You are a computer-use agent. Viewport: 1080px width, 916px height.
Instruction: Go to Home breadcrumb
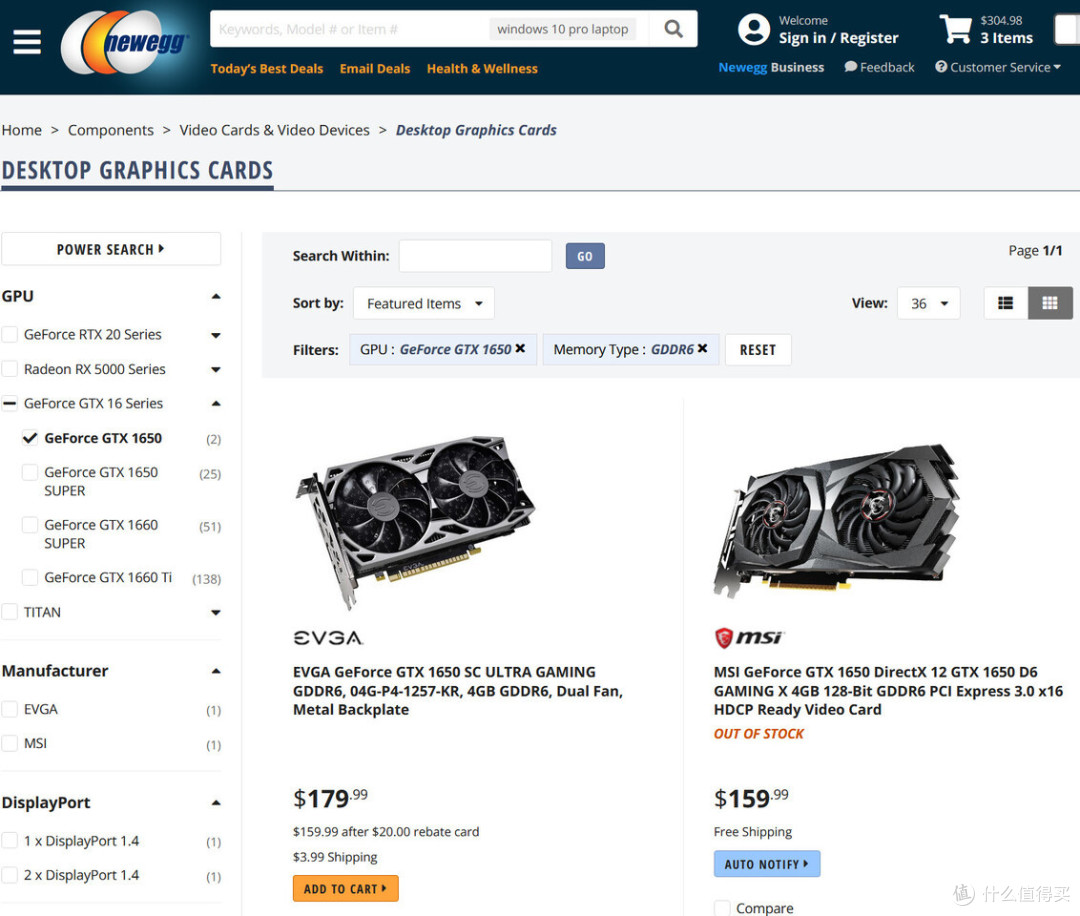coord(21,130)
